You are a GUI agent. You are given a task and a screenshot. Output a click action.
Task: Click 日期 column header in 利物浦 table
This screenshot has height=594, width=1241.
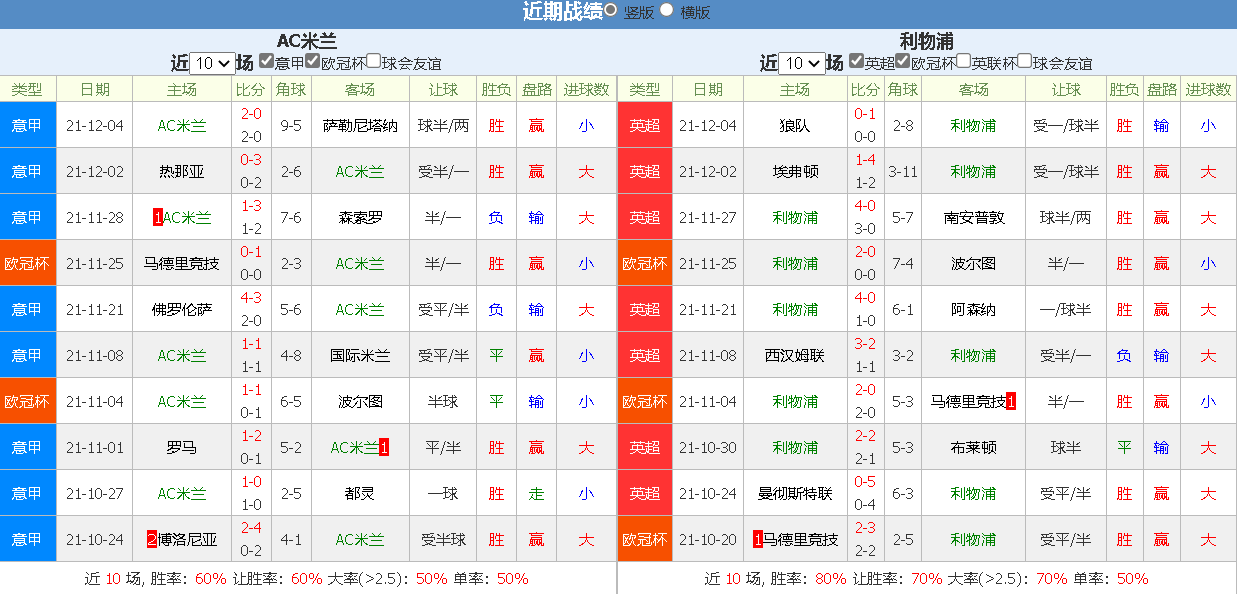coord(708,89)
